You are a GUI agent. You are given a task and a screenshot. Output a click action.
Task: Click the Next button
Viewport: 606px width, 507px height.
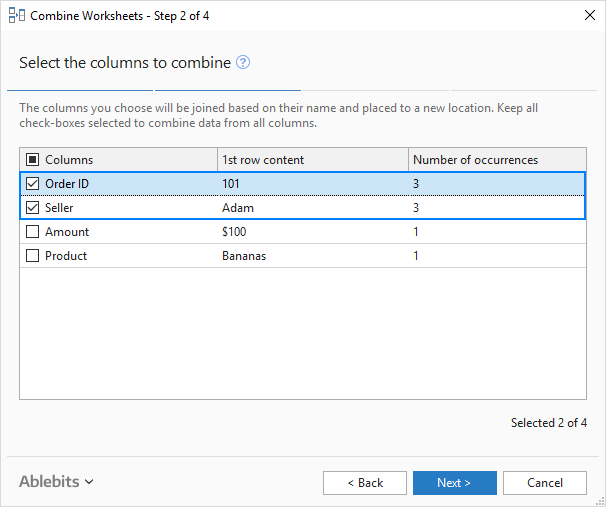tap(454, 483)
